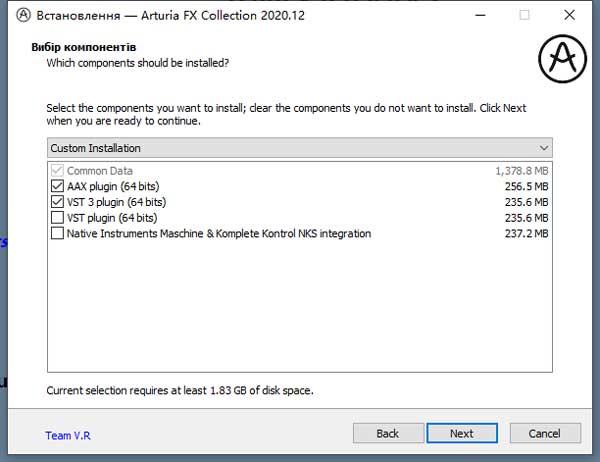The image size is (600, 462).
Task: Uncheck the AAX plugin (64 bits) checkbox
Action: click(56, 186)
